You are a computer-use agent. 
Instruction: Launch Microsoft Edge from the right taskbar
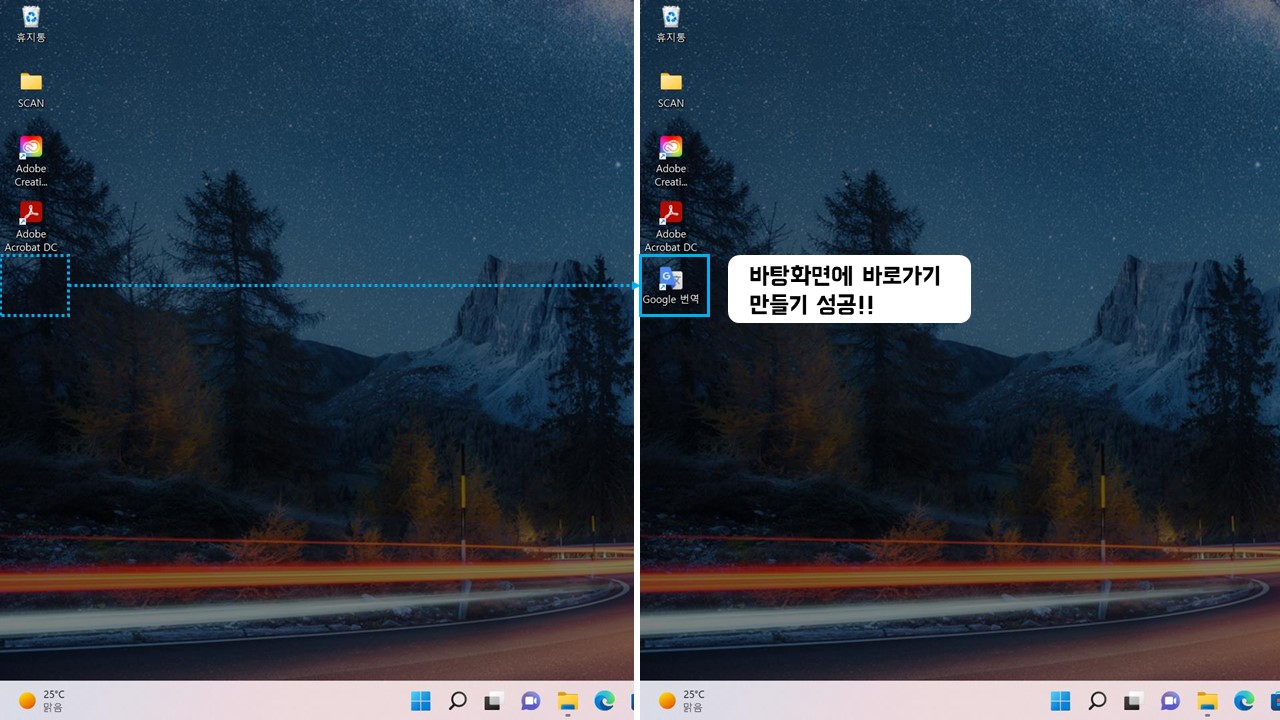[1244, 701]
